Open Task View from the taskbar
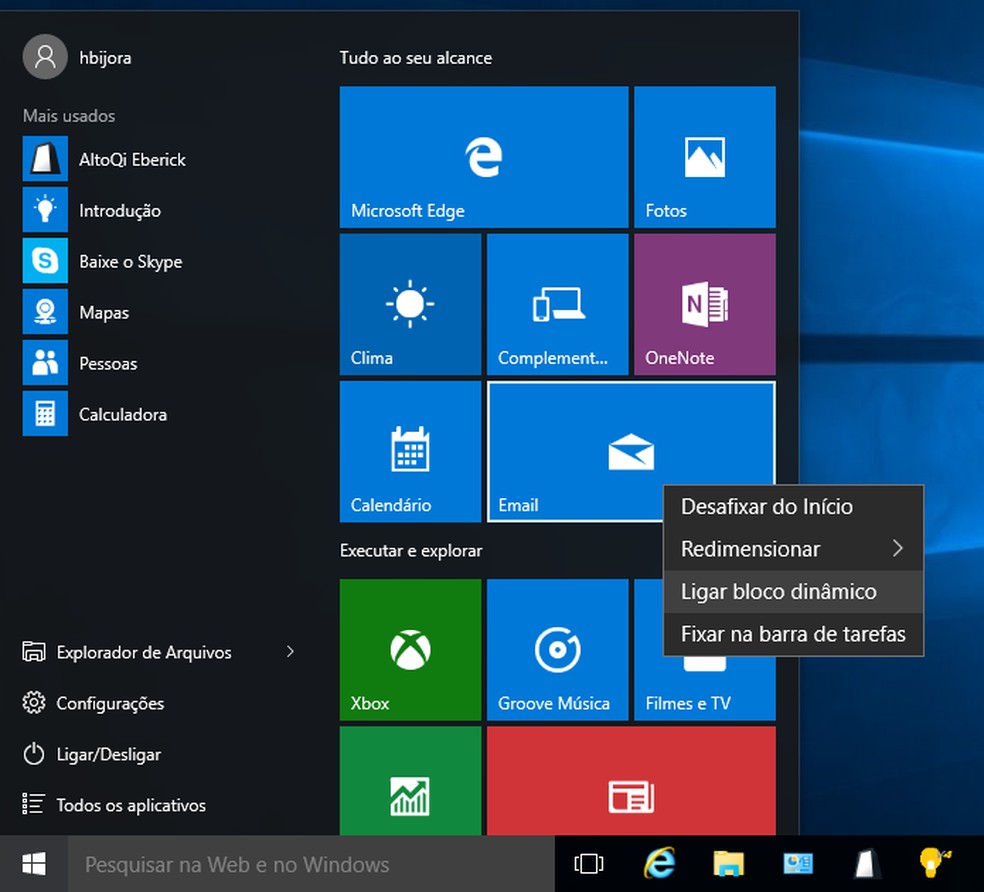The width and height of the screenshot is (984, 892). 590,864
